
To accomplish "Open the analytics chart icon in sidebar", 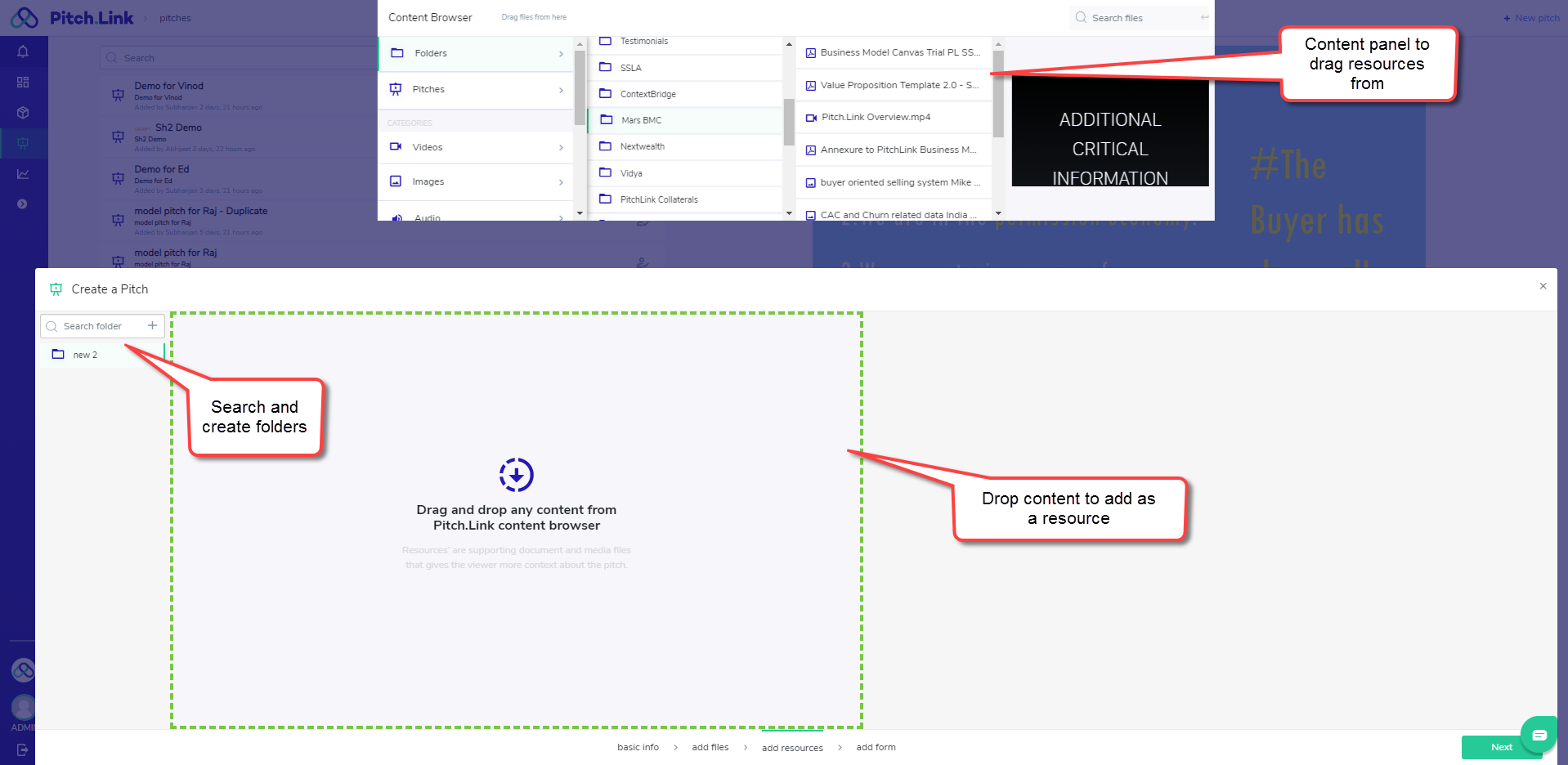I will coord(23,173).
